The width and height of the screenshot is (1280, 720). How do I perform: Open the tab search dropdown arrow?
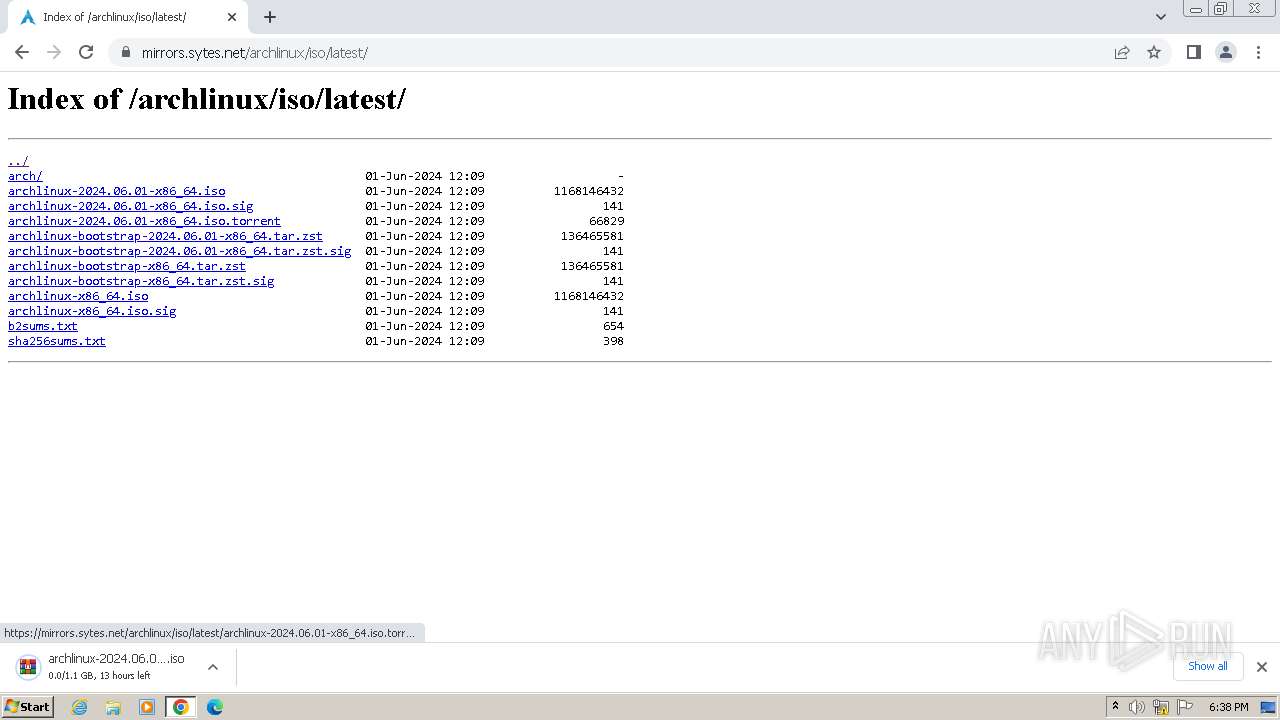[1161, 17]
